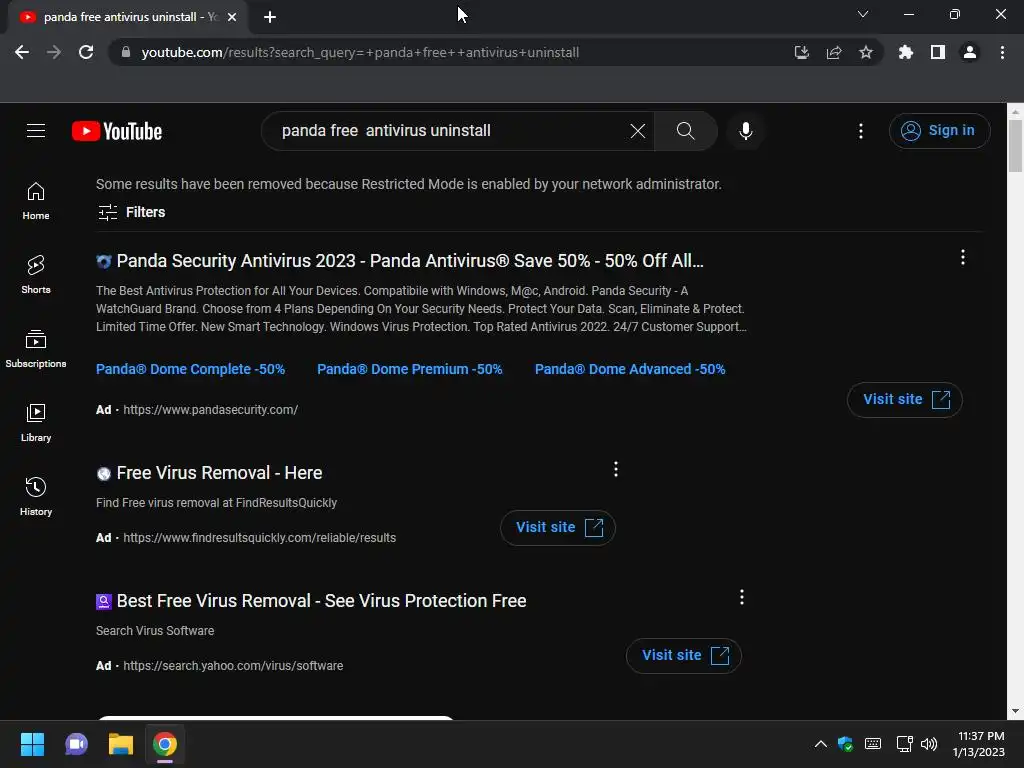Visit site for the FindResultsQuickly ad

[x=558, y=528]
